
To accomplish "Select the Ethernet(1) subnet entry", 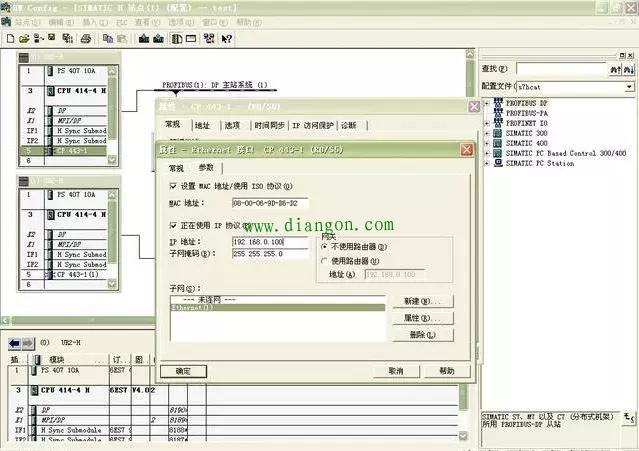I will coord(278,307).
